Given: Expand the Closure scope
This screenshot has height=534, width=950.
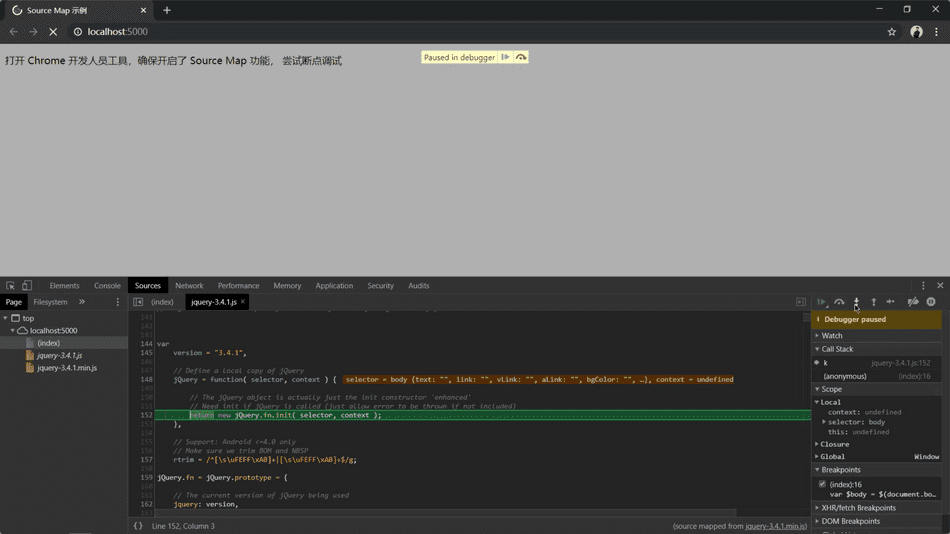Looking at the screenshot, I should [x=834, y=444].
